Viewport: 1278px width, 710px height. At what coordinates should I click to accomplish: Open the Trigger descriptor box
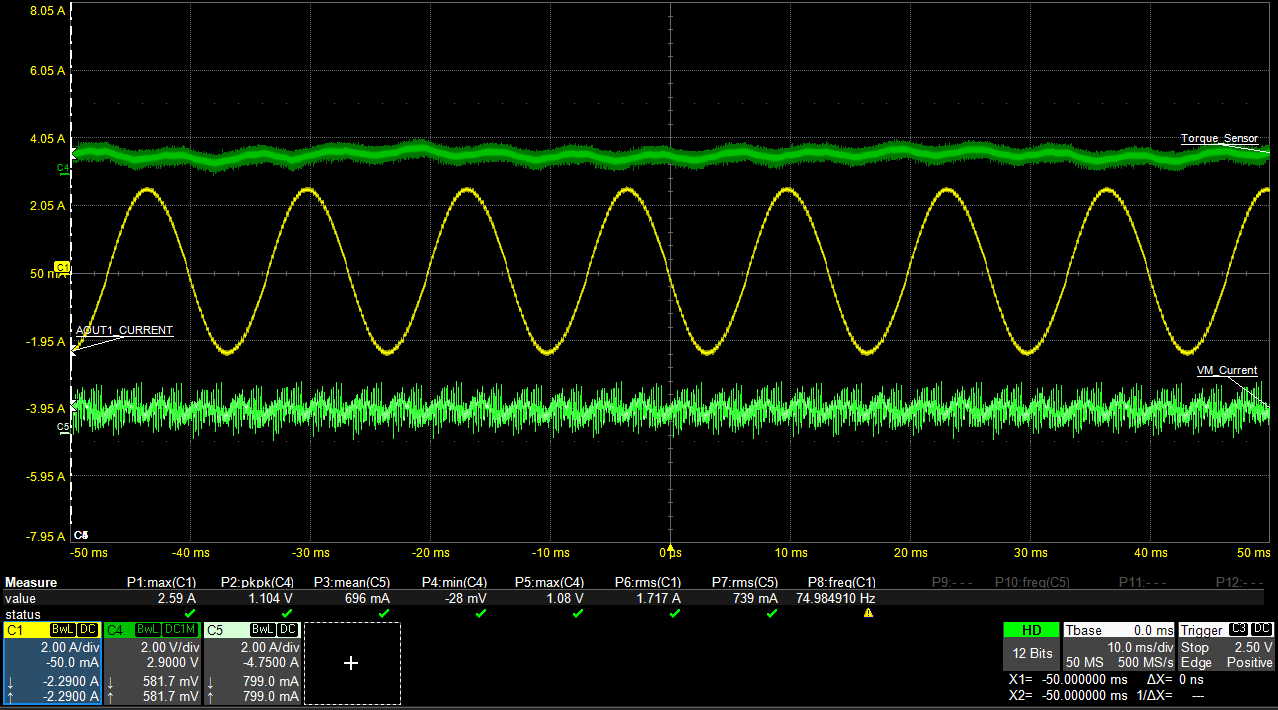[x=1226, y=646]
